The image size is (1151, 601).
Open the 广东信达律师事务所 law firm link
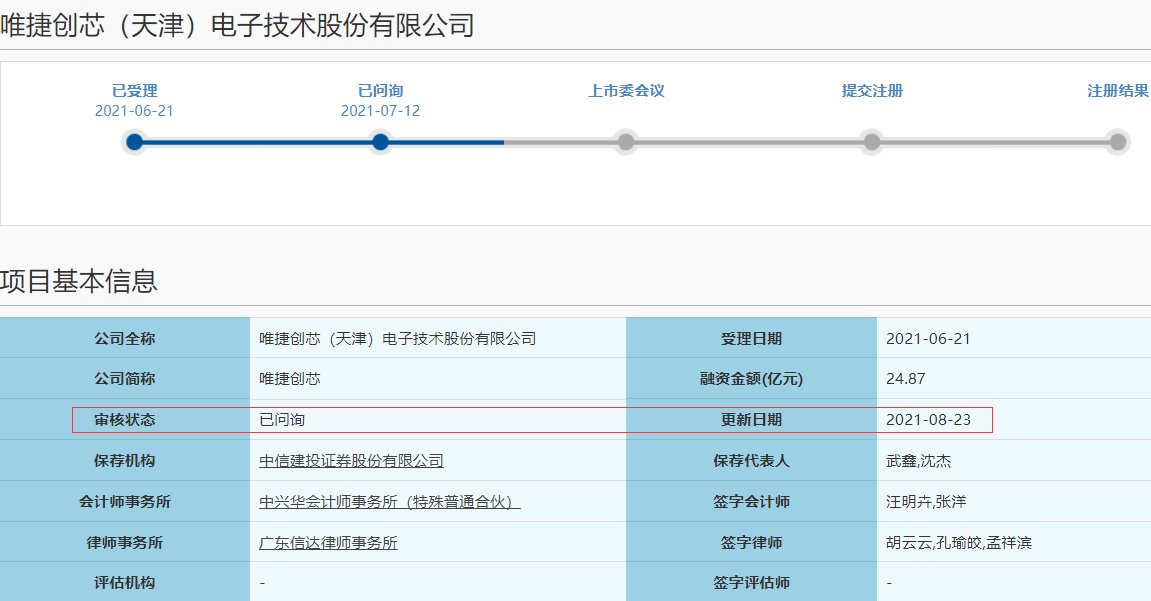(x=328, y=543)
